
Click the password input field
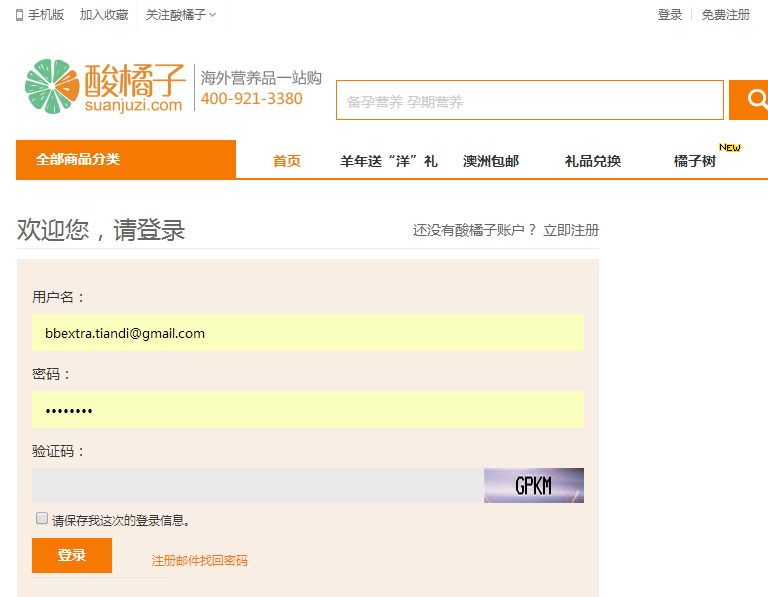click(x=308, y=409)
